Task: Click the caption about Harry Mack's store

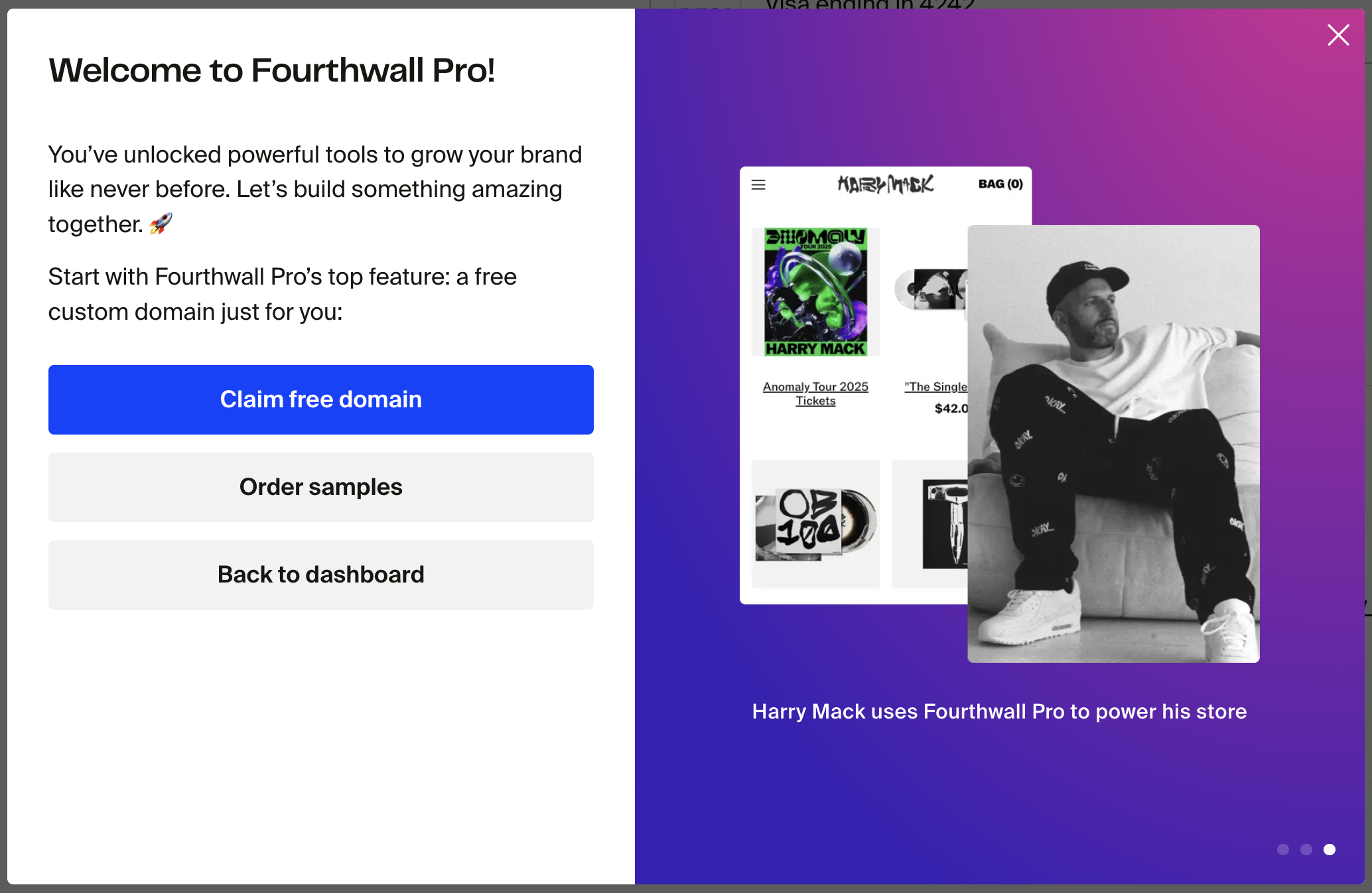Action: [998, 711]
